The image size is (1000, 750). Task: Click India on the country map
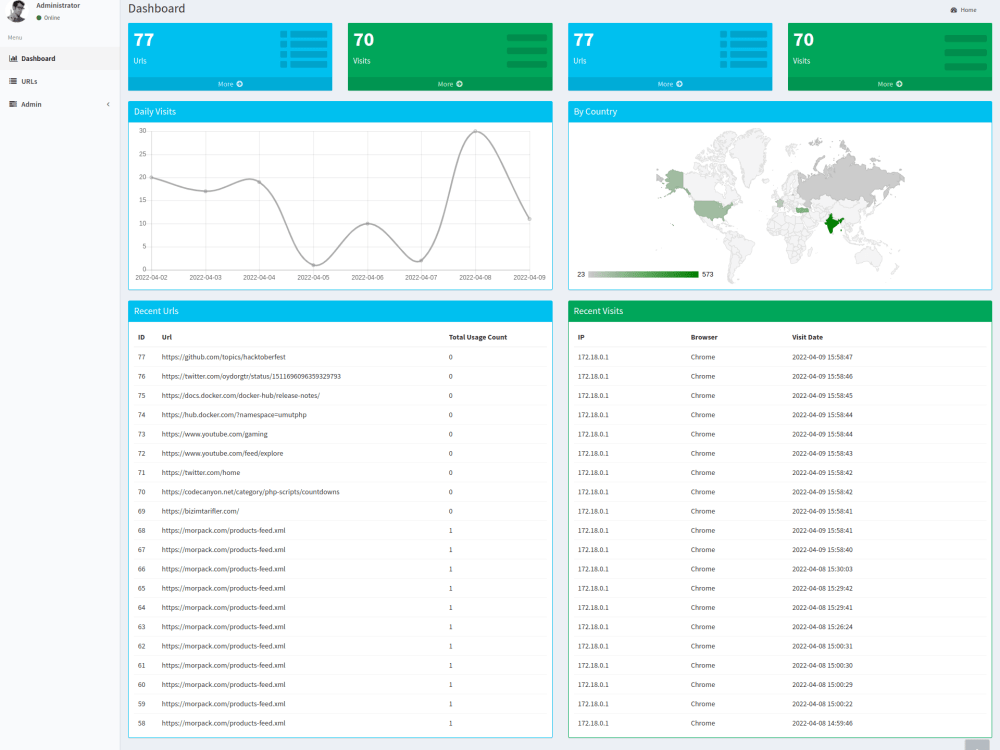832,224
